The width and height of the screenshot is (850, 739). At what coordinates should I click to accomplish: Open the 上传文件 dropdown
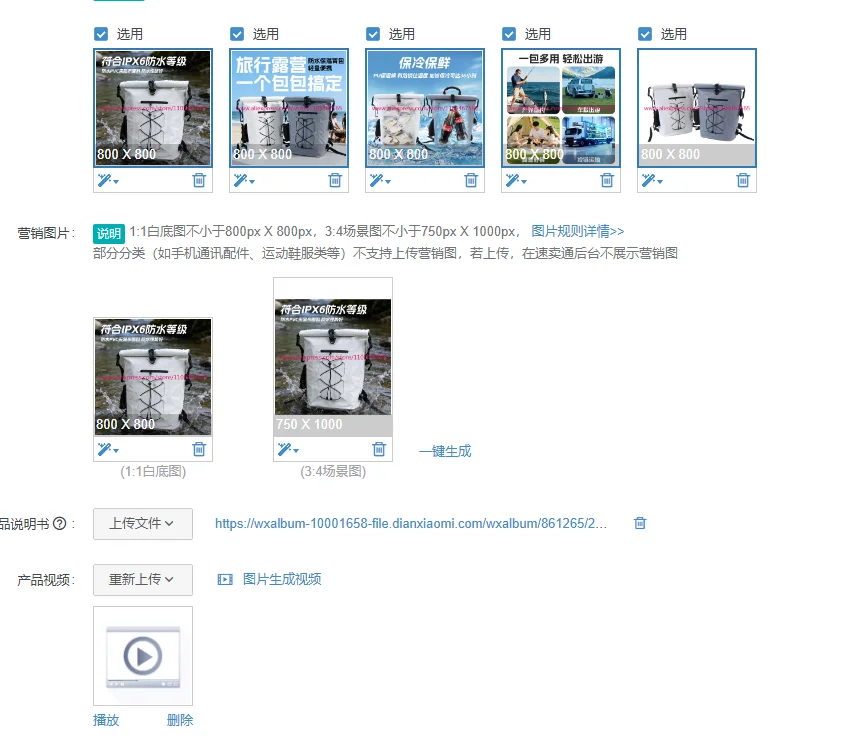[143, 524]
